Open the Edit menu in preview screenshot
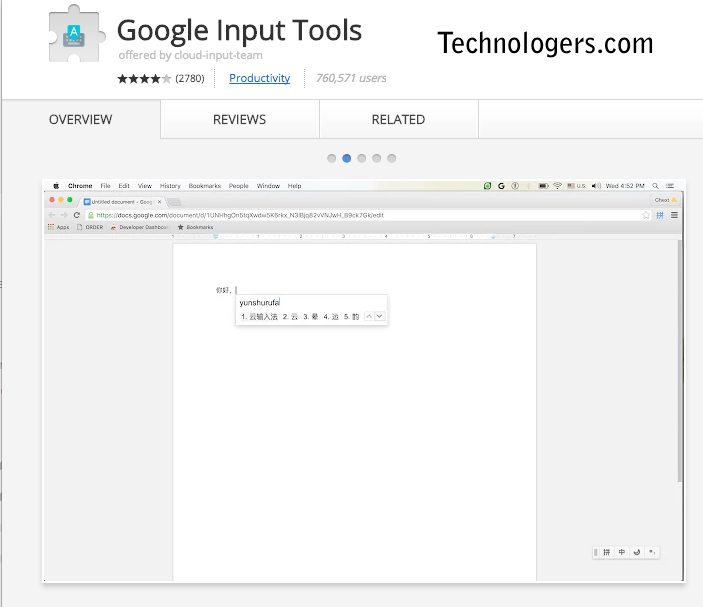This screenshot has width=703, height=607. click(124, 186)
